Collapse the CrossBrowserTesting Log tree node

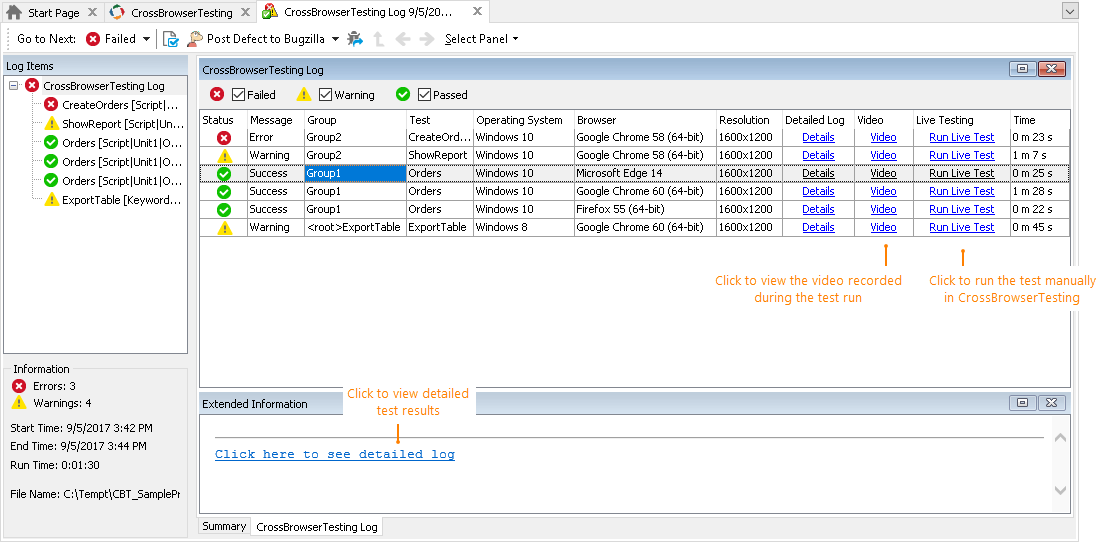13,86
